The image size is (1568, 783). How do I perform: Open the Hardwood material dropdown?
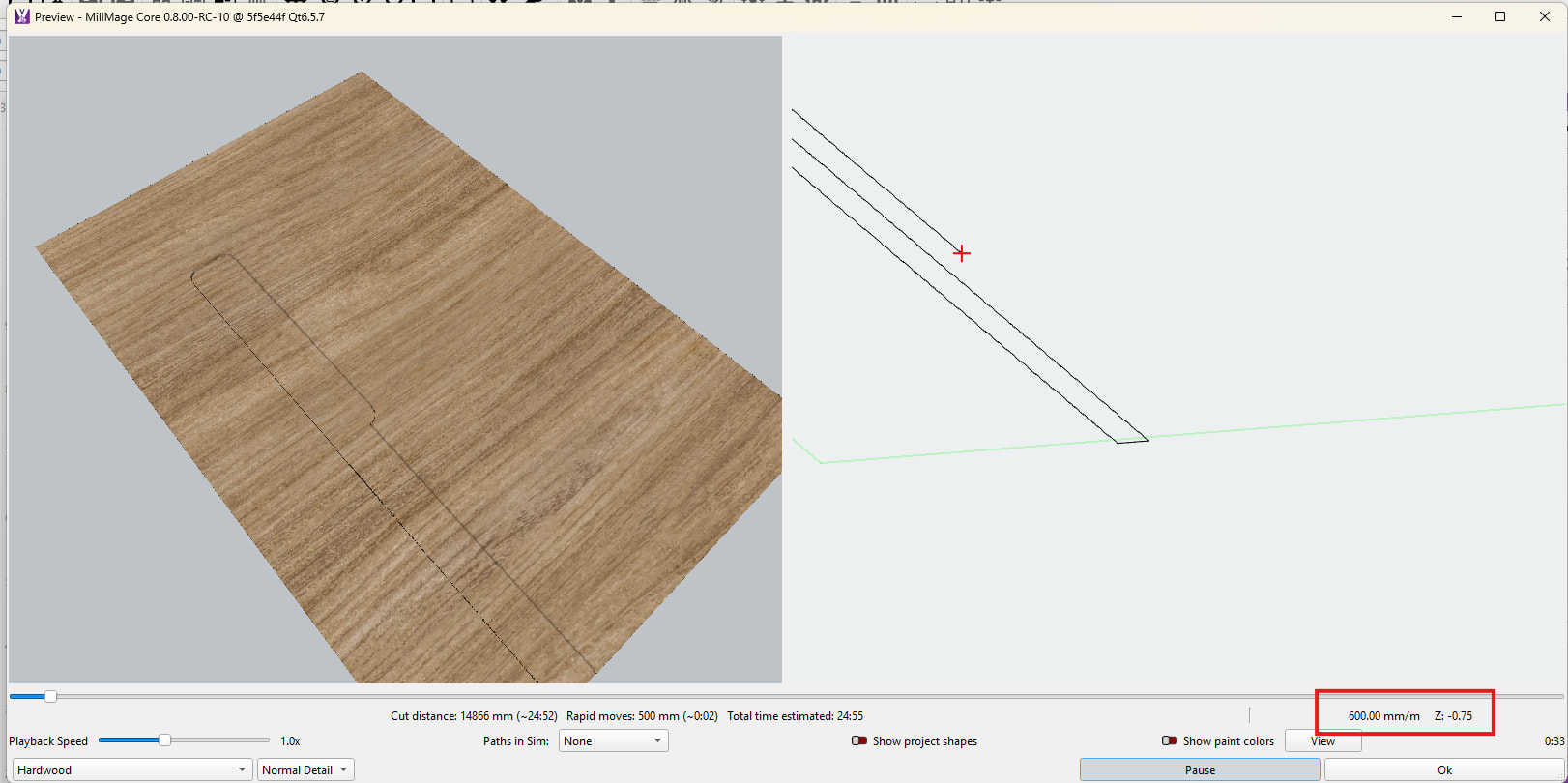[131, 770]
